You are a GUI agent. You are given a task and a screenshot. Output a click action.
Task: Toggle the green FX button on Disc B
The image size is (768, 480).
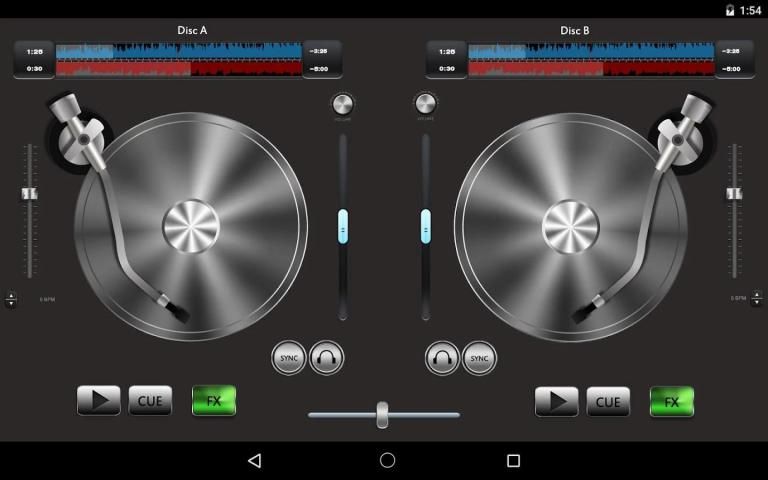click(x=672, y=401)
